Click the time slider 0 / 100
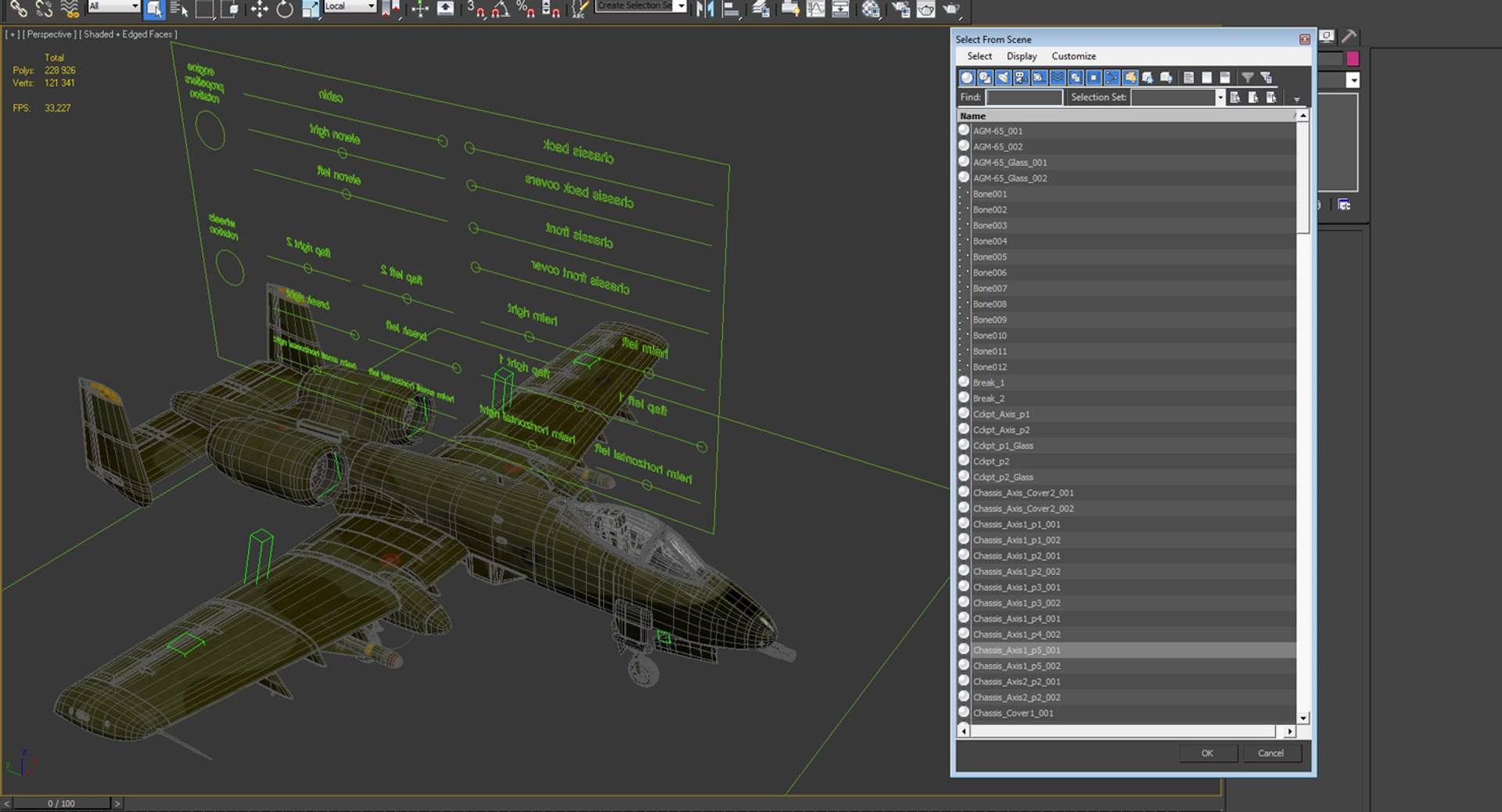 (x=61, y=803)
